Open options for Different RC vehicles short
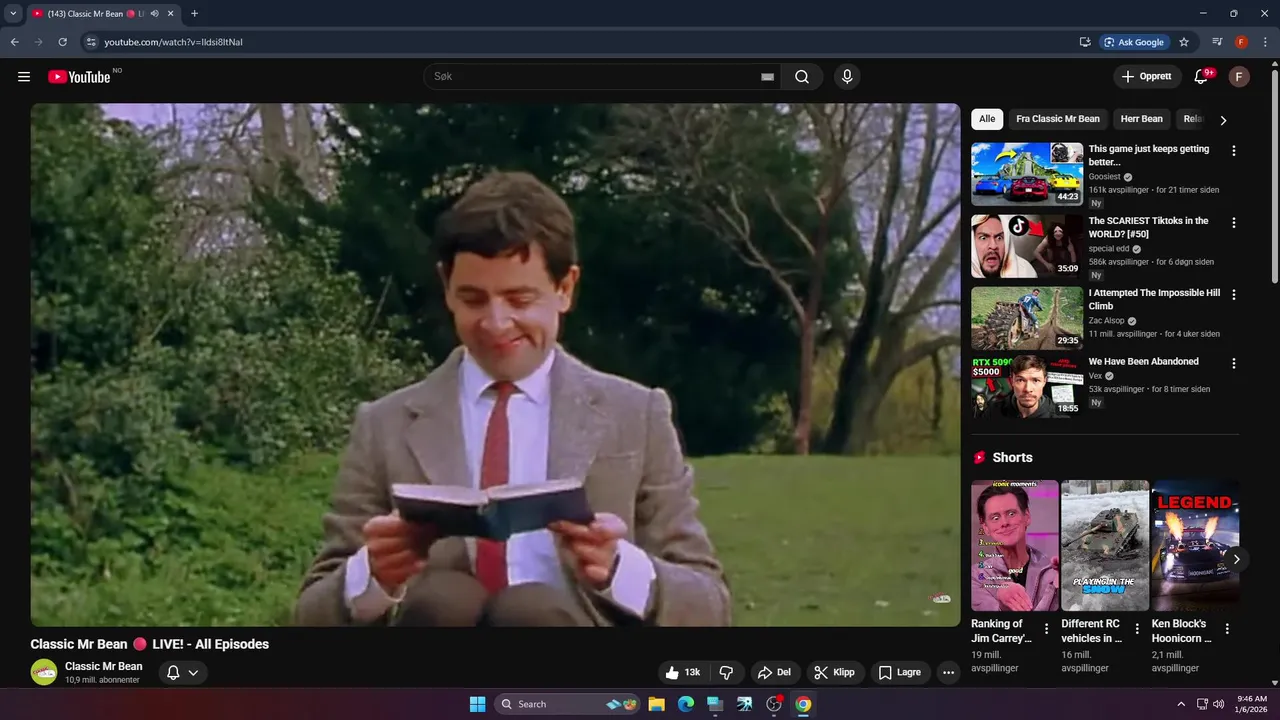 click(1137, 629)
